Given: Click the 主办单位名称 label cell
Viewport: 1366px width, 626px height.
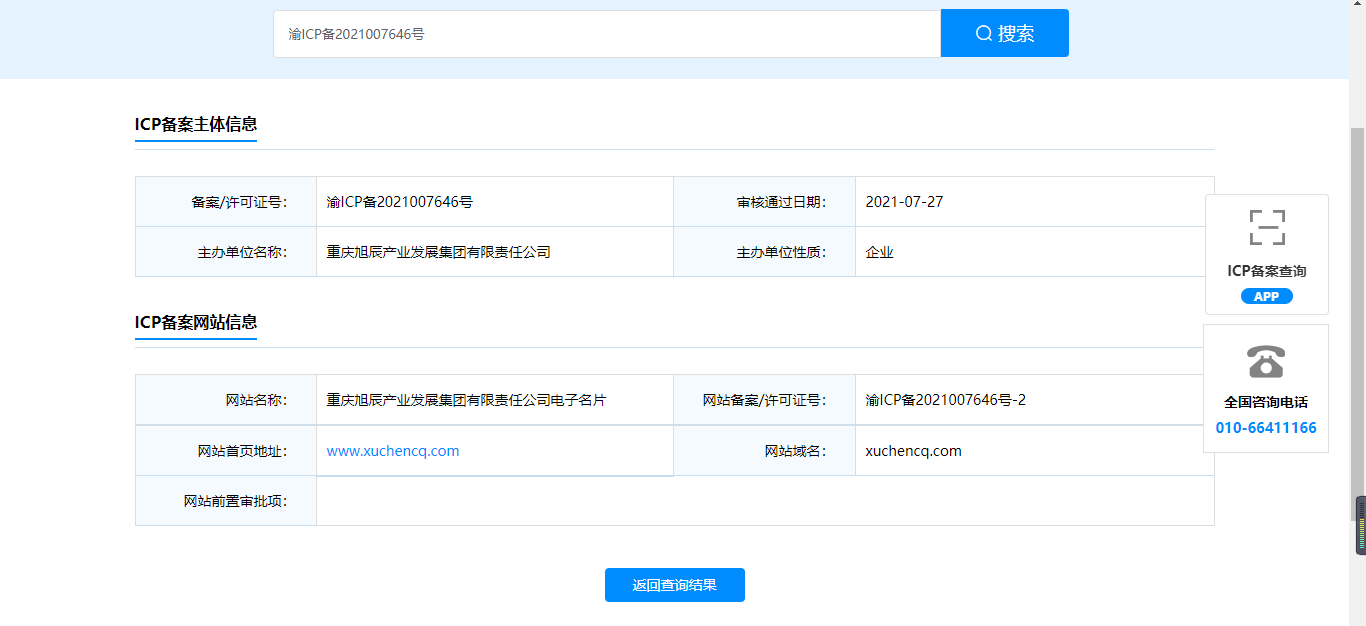Looking at the screenshot, I should click(x=226, y=252).
